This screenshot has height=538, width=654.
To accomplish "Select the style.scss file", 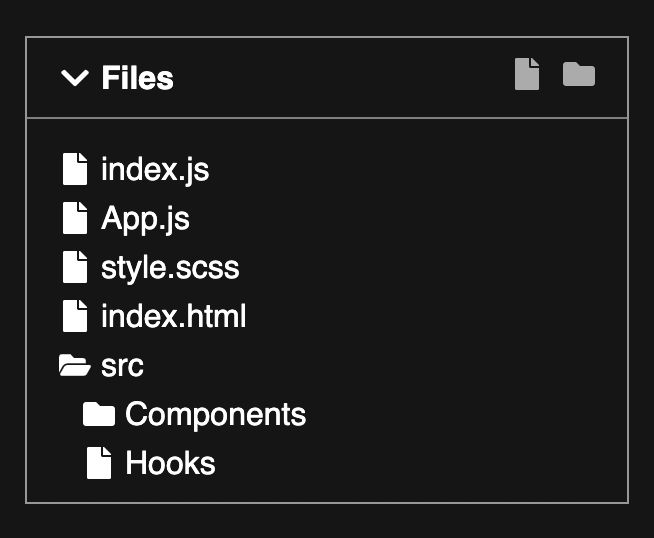I will click(170, 268).
